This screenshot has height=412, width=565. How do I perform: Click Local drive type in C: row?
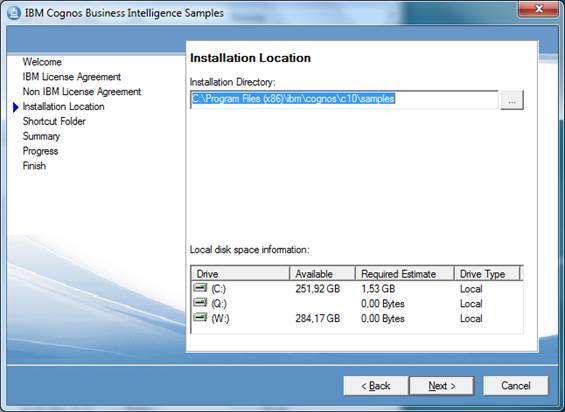point(471,289)
